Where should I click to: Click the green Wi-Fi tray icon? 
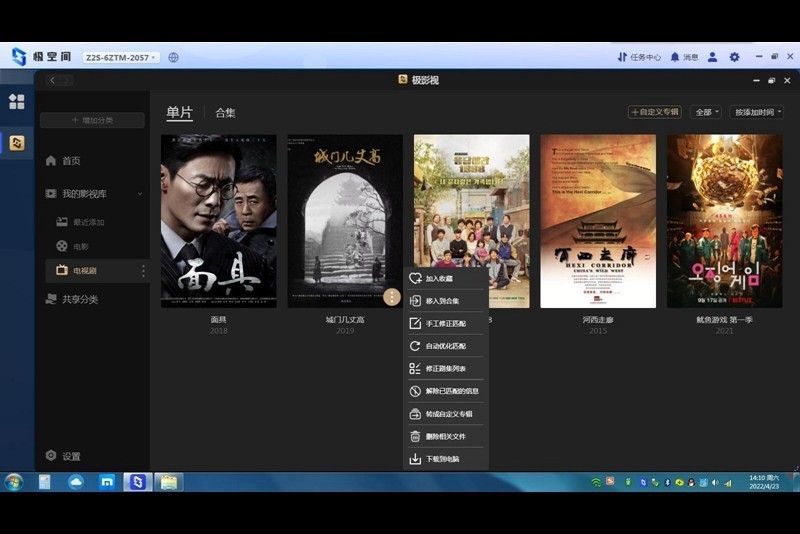(596, 482)
